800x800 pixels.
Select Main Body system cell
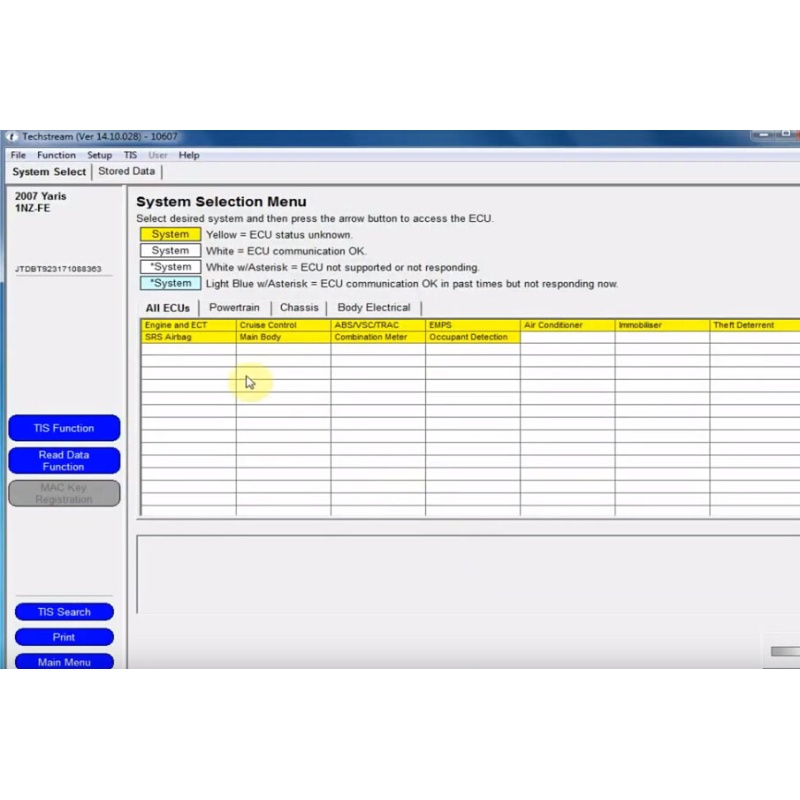(x=283, y=337)
